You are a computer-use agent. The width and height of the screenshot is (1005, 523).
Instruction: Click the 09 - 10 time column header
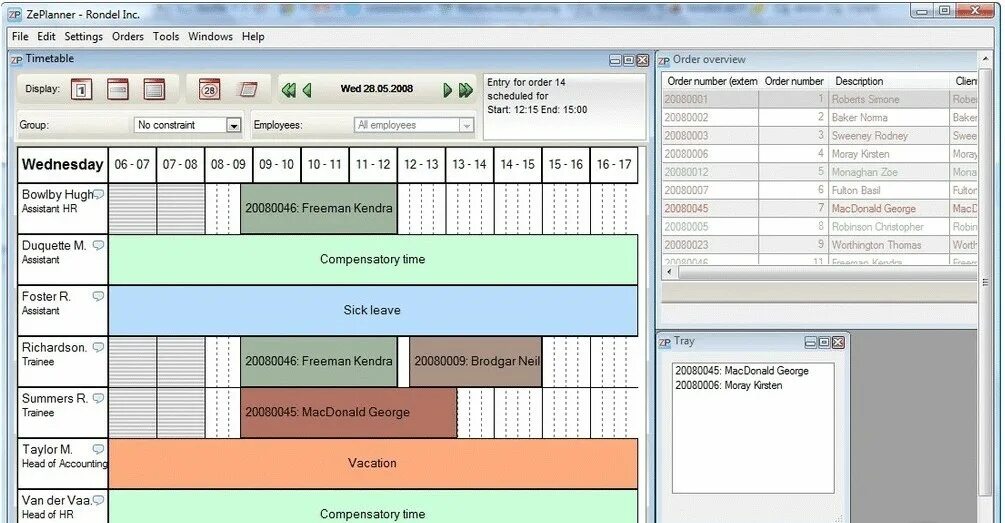276,165
